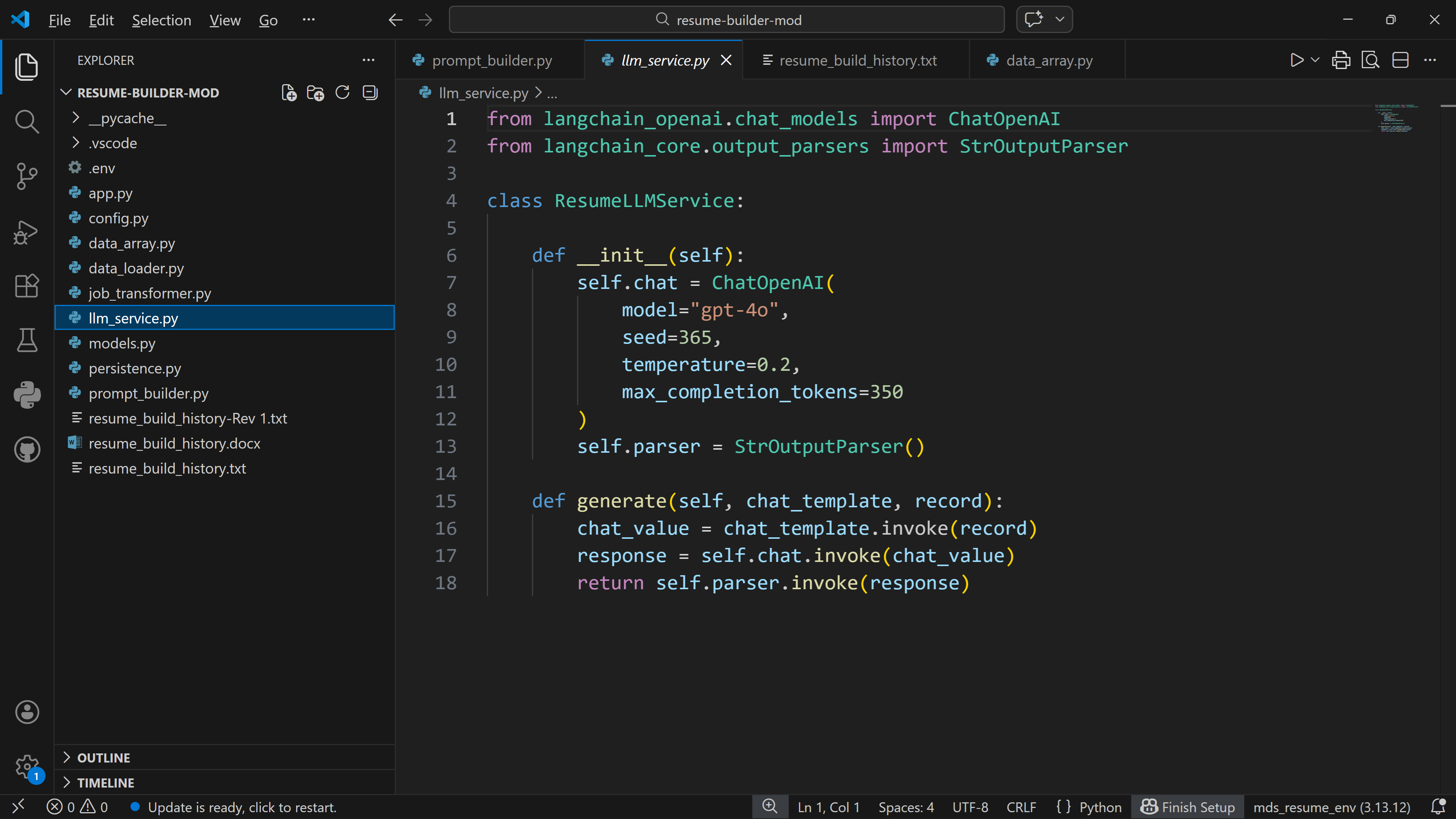Open the Source Control view
The height and width of the screenshot is (819, 1456).
27,176
